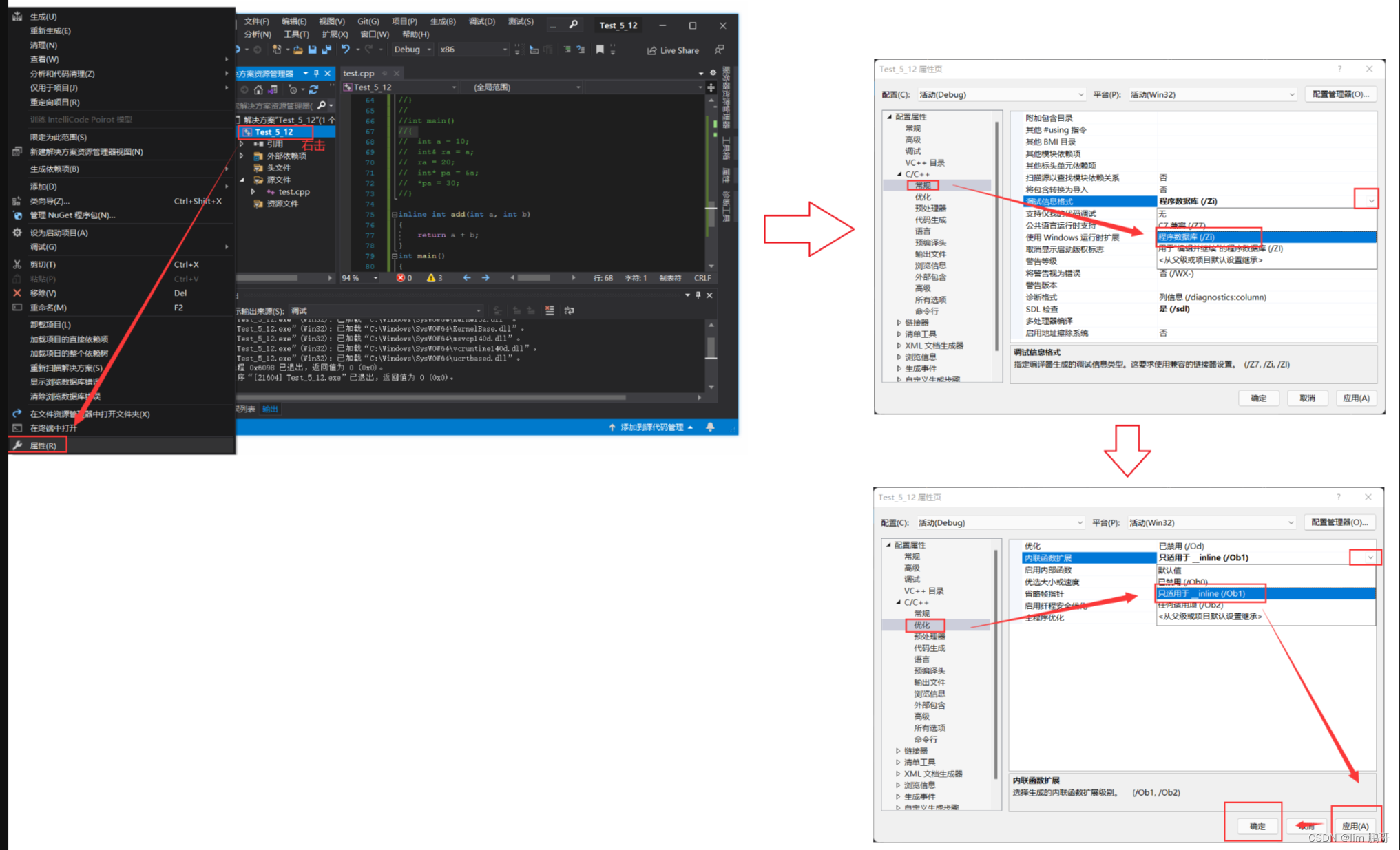Screen dimensions: 1400x850
Task: Collapse the 源文件 Source Files node
Action: [x=242, y=180]
